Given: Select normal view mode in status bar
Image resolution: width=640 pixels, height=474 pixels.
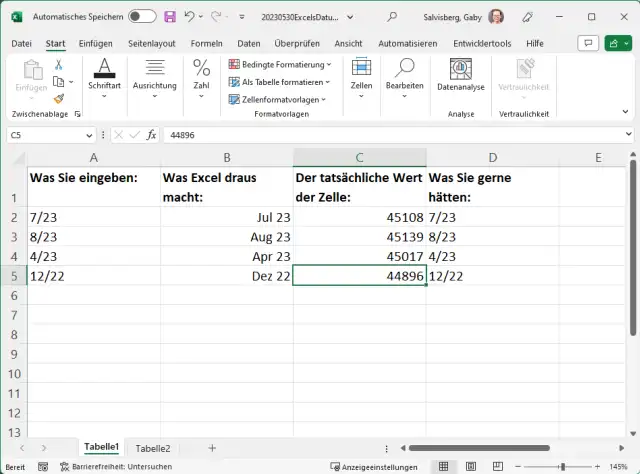Looking at the screenshot, I should (x=443, y=466).
